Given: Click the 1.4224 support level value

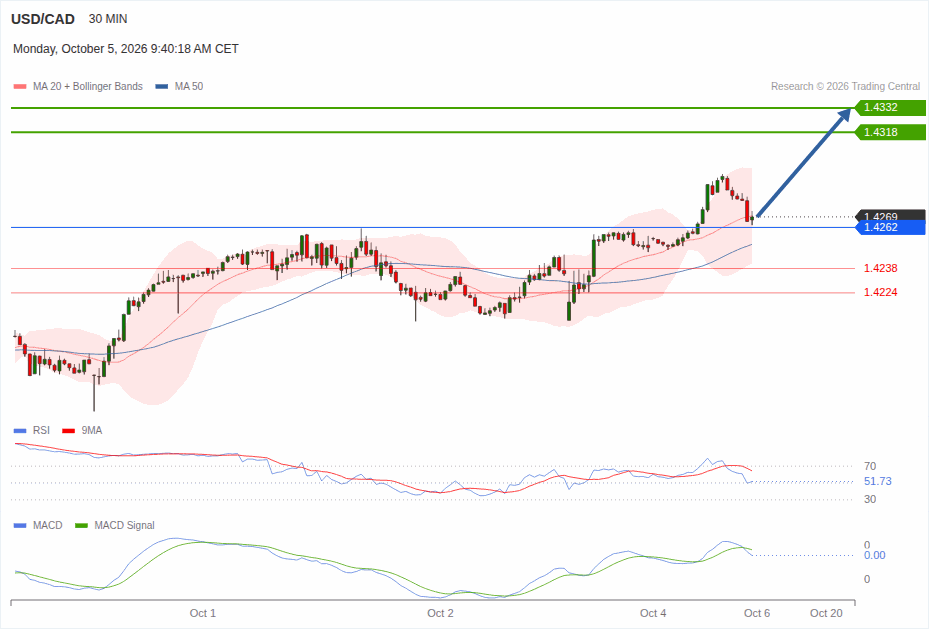Looking at the screenshot, I should click(880, 292).
